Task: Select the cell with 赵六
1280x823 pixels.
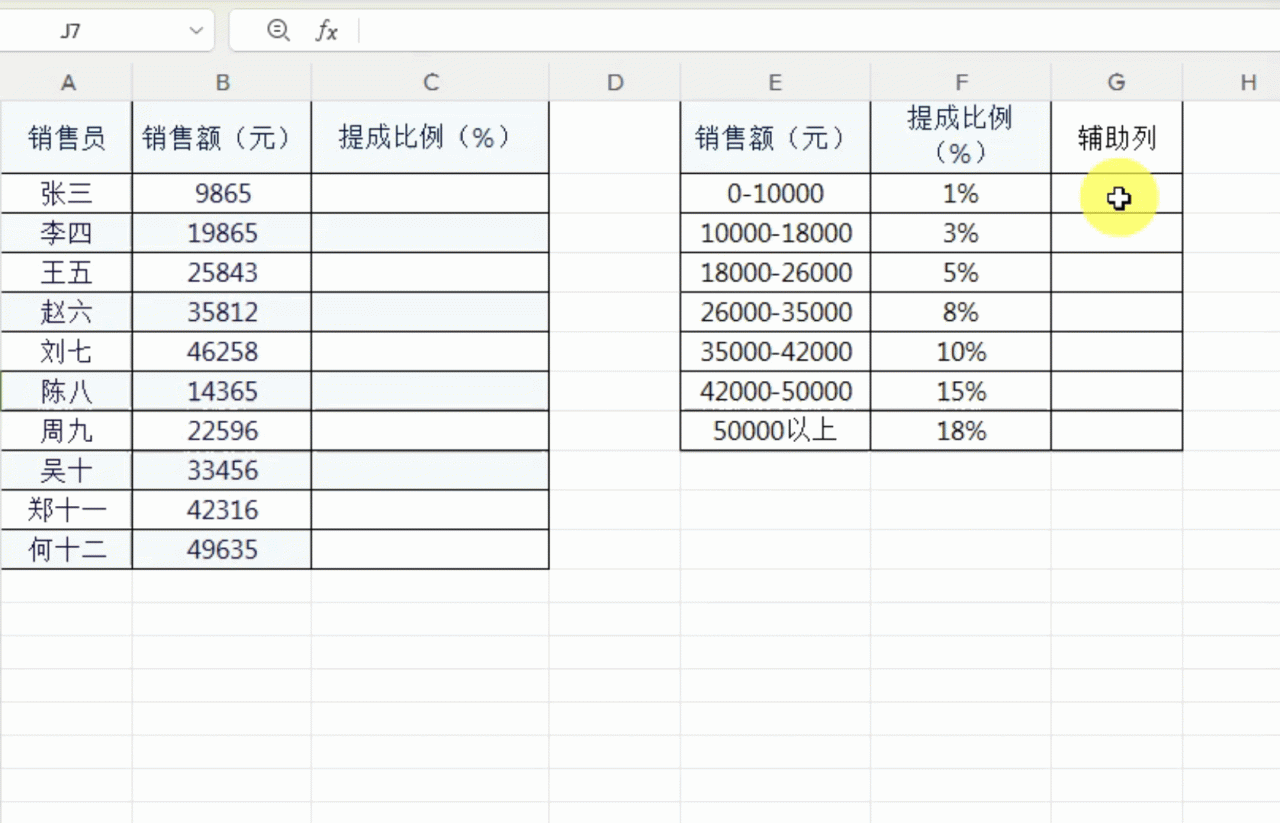Action: (x=67, y=312)
